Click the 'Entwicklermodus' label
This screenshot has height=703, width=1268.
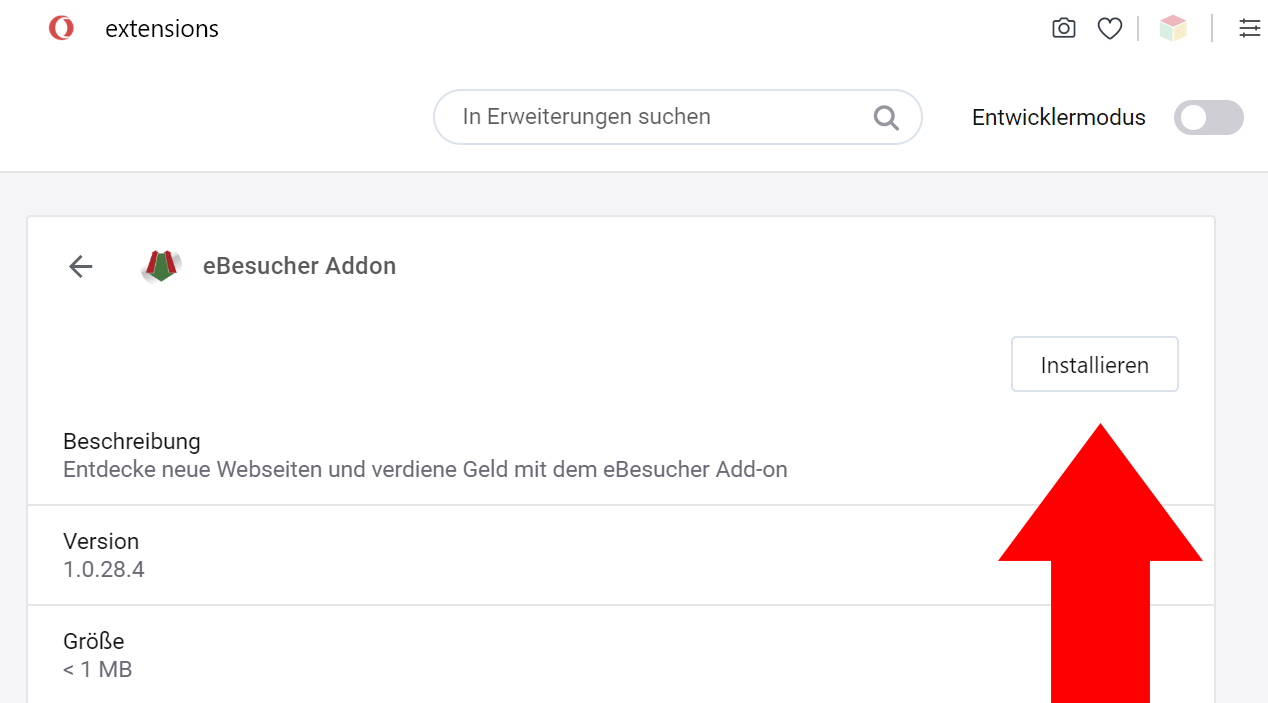pos(1059,117)
